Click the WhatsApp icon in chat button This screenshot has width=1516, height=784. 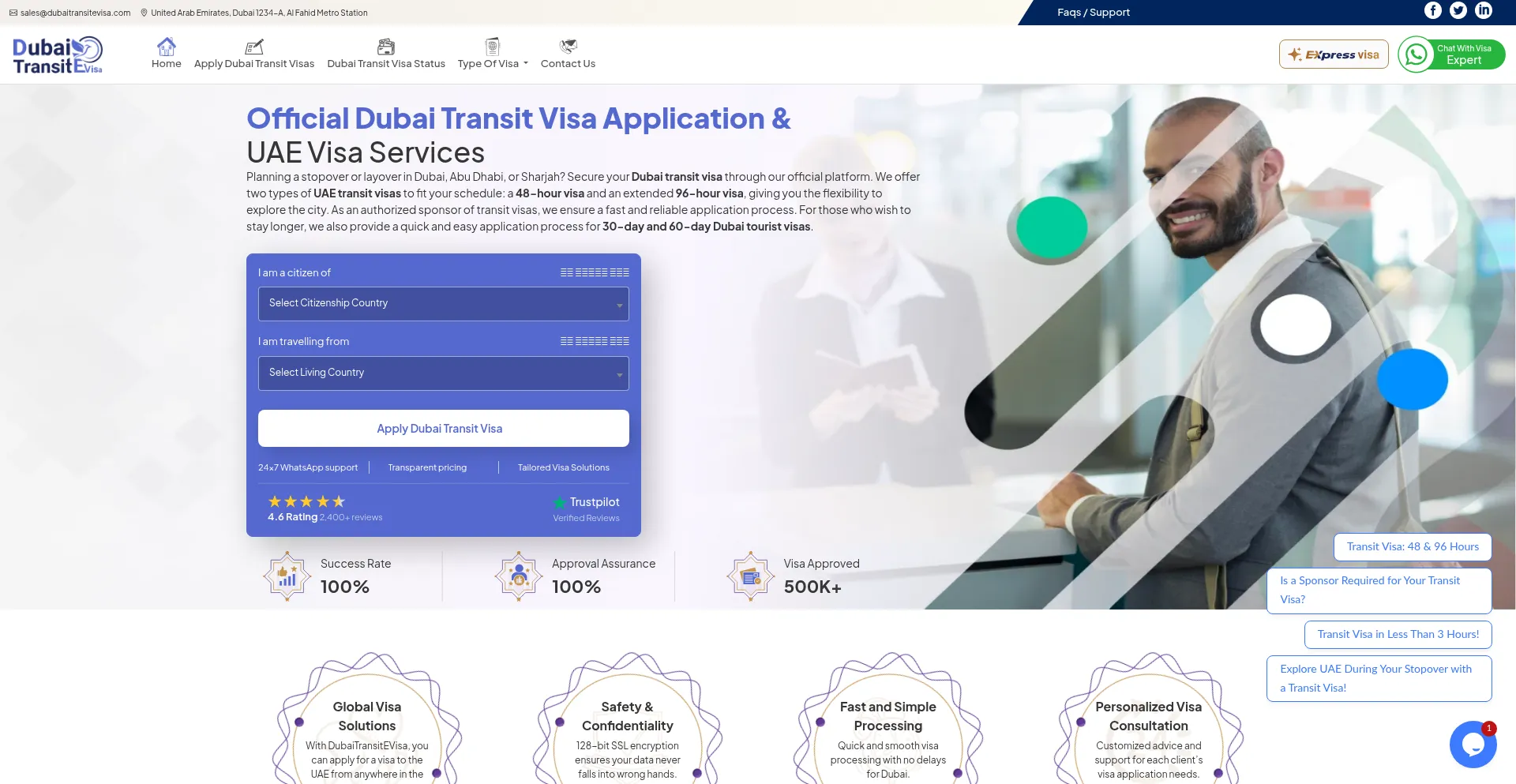pyautogui.click(x=1417, y=54)
